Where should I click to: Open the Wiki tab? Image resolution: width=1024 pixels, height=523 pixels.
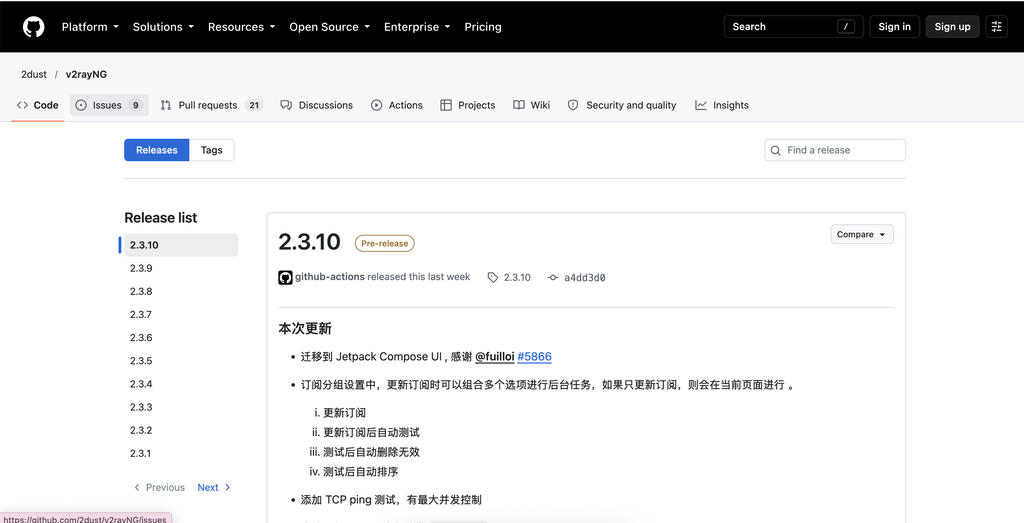pos(532,105)
